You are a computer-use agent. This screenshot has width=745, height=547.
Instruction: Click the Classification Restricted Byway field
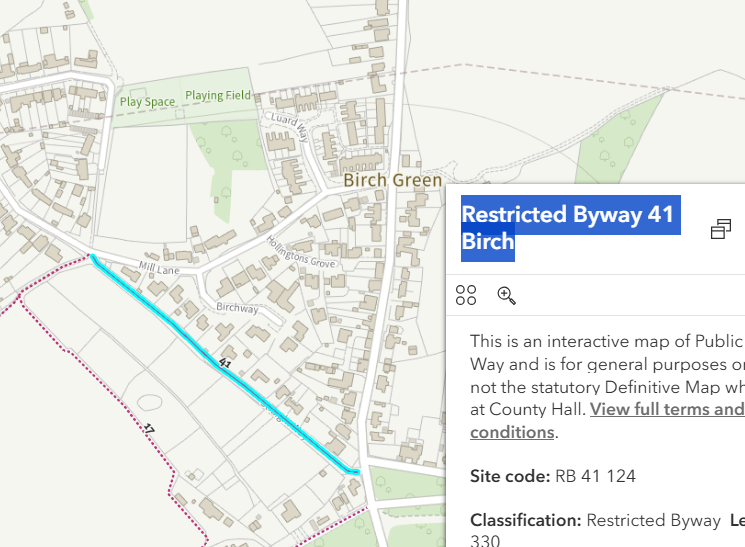tap(594, 521)
